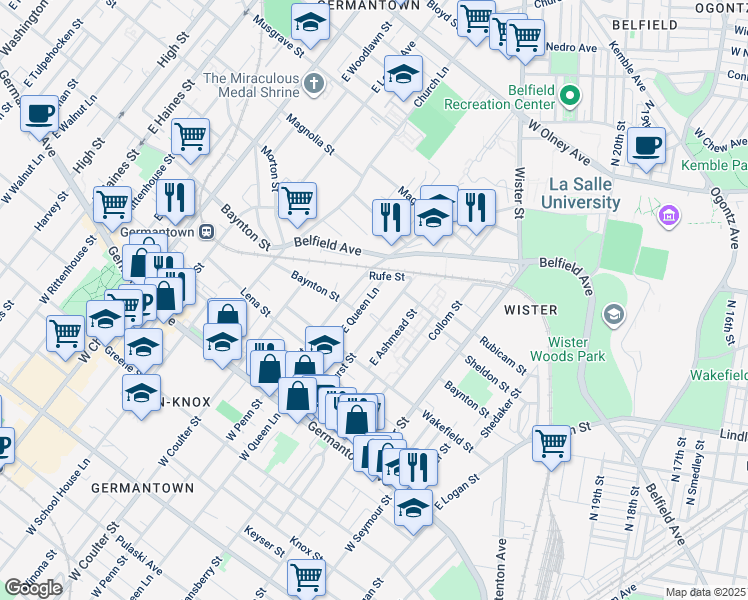The width and height of the screenshot is (748, 600).
Task: Click the coffee cup marker near W Chew Ave
Action: click(x=646, y=149)
